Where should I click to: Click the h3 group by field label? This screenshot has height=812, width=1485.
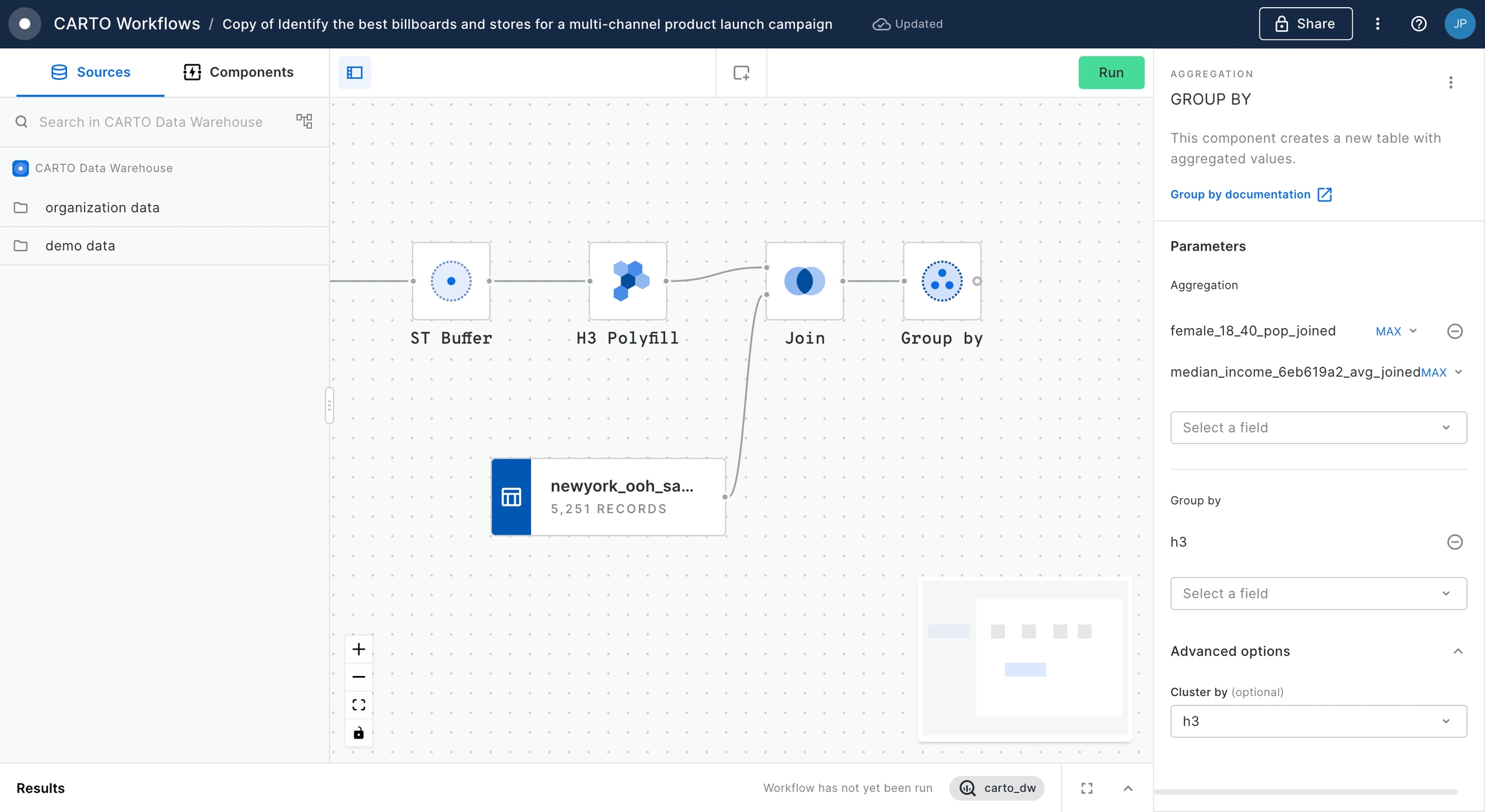point(1178,542)
